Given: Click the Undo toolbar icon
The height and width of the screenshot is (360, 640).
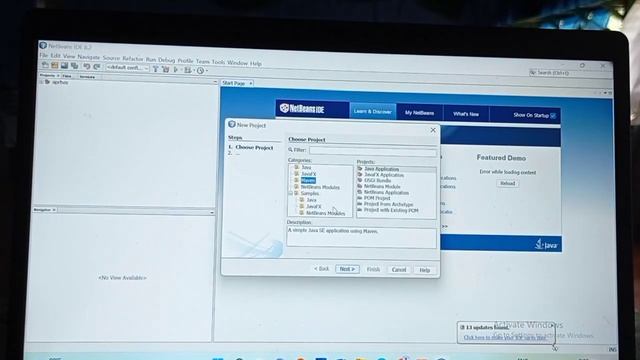Looking at the screenshot, I should (x=87, y=67).
